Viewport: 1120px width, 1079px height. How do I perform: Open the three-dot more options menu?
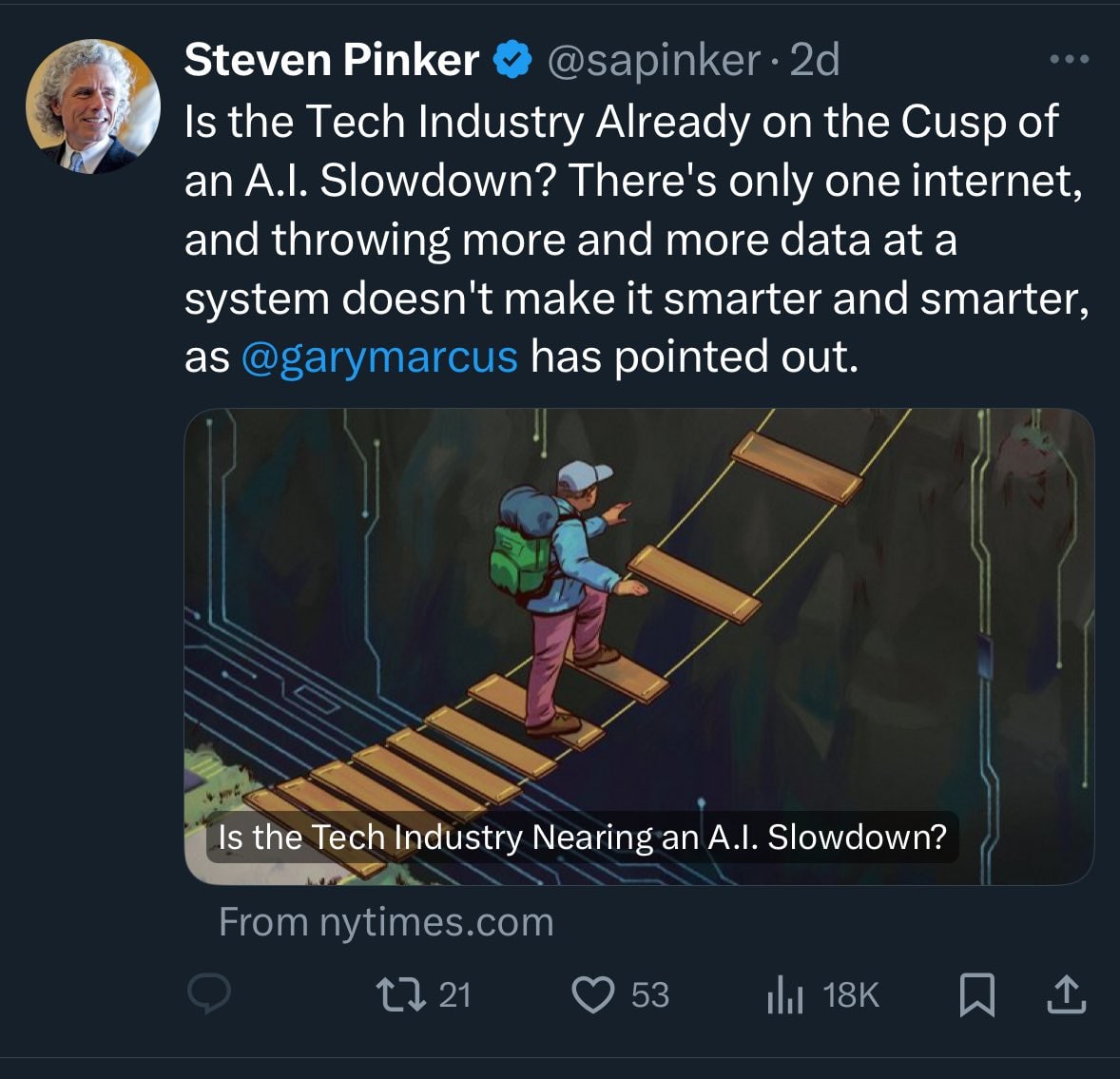(x=1070, y=60)
